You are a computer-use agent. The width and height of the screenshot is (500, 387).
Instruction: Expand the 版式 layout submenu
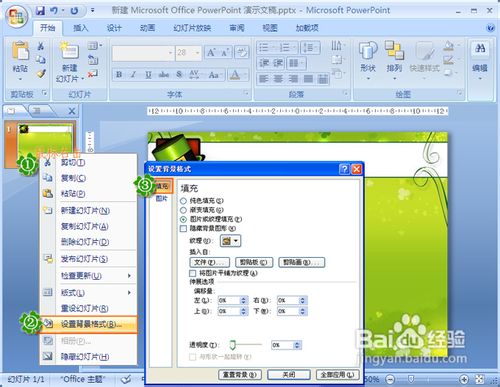[x=129, y=293]
